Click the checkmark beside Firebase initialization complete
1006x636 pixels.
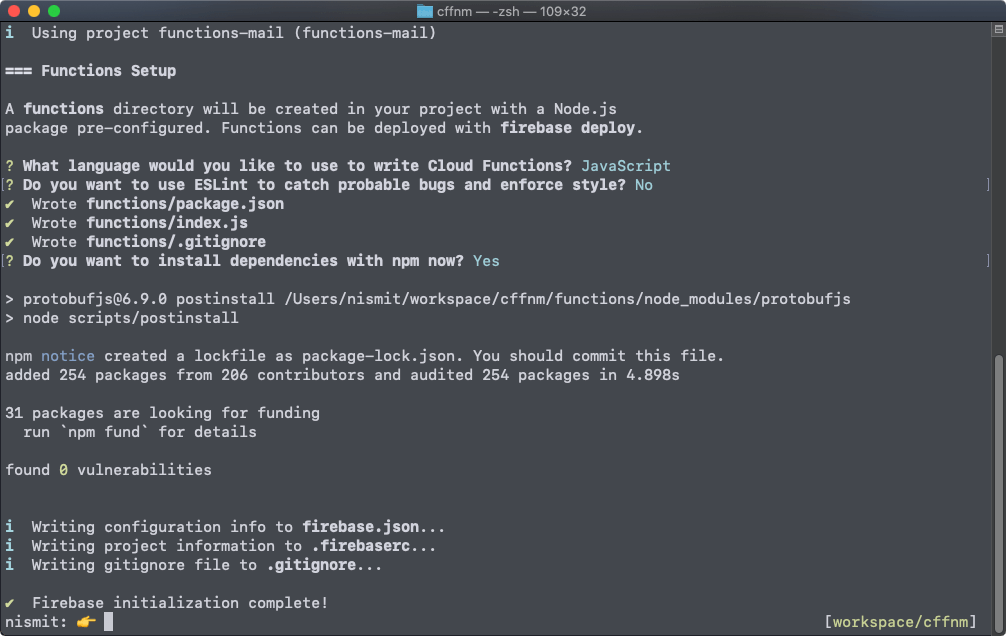[x=10, y=603]
